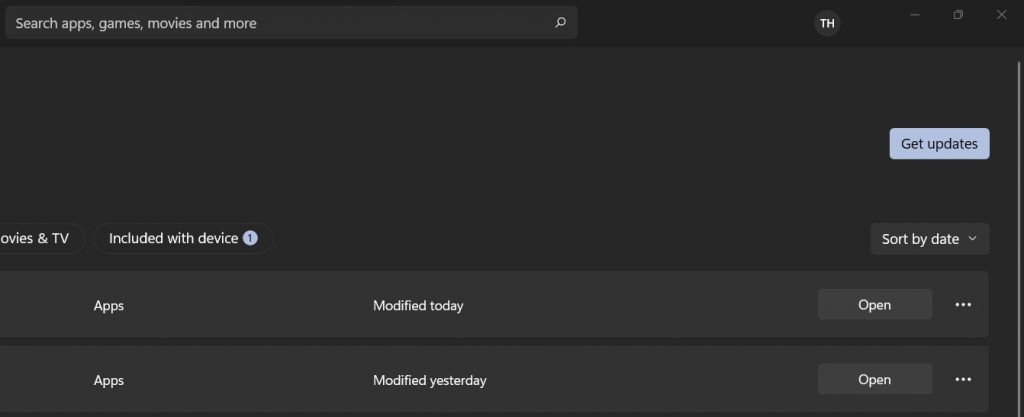Open more options for app modified yesterday
This screenshot has width=1024, height=417.
963,380
